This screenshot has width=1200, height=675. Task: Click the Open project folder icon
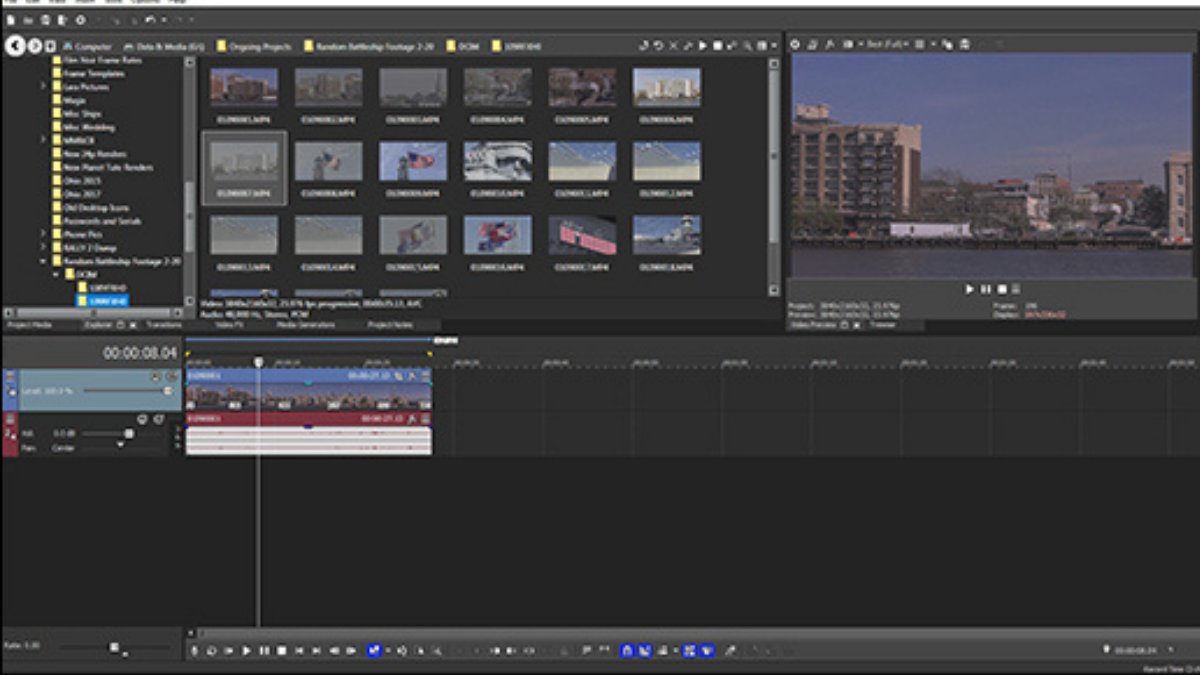pos(28,20)
